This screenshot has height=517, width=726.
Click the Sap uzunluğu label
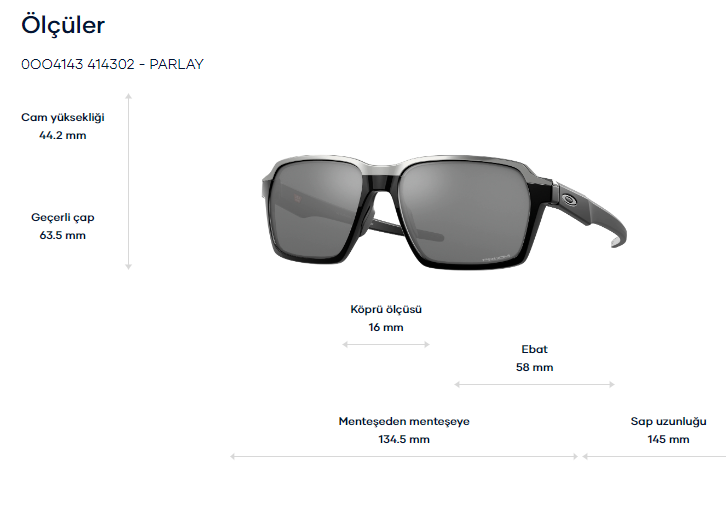pyautogui.click(x=668, y=421)
